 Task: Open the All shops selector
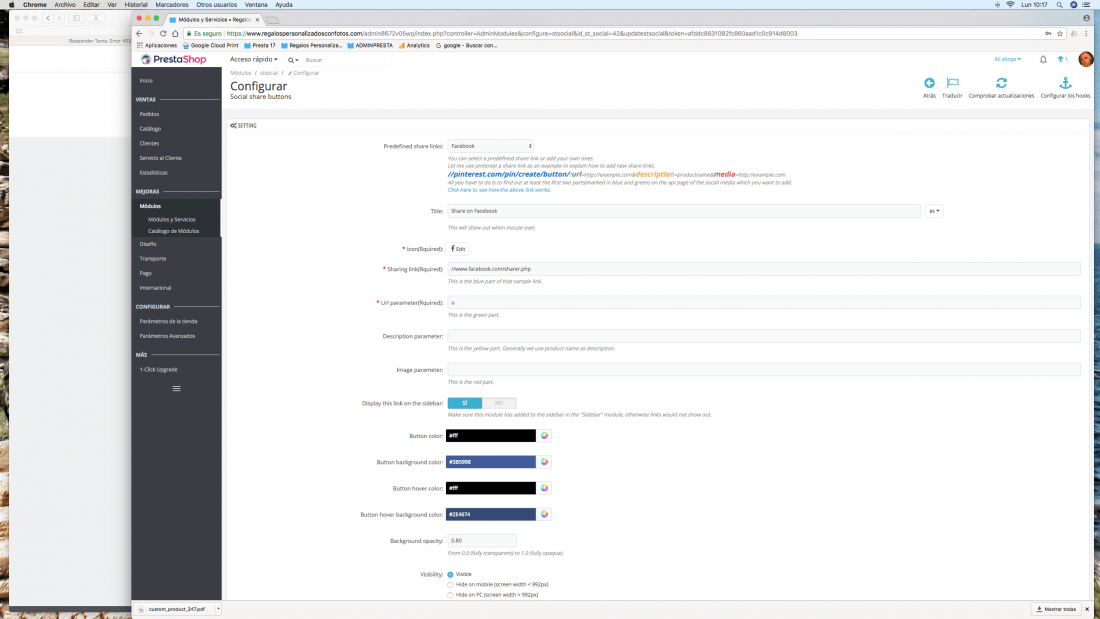pos(1007,60)
